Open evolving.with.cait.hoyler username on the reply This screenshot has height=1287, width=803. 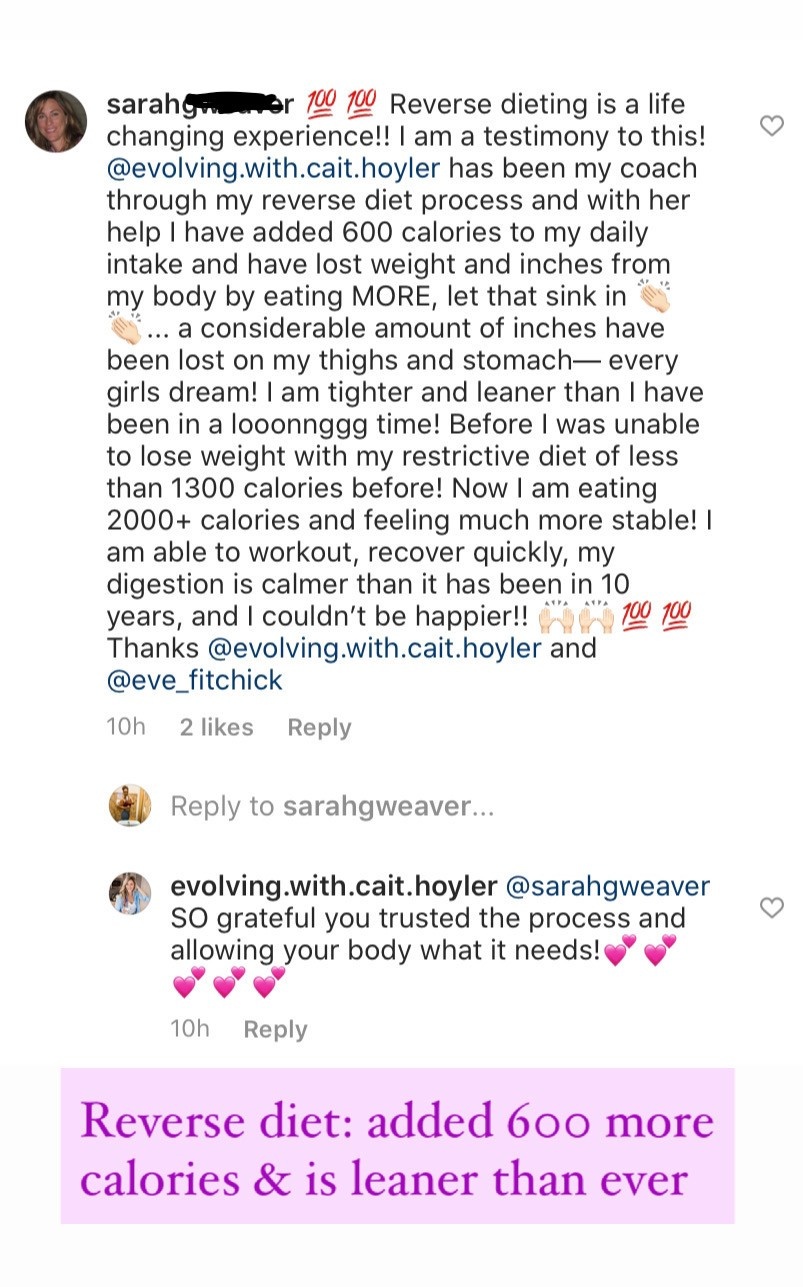point(334,887)
